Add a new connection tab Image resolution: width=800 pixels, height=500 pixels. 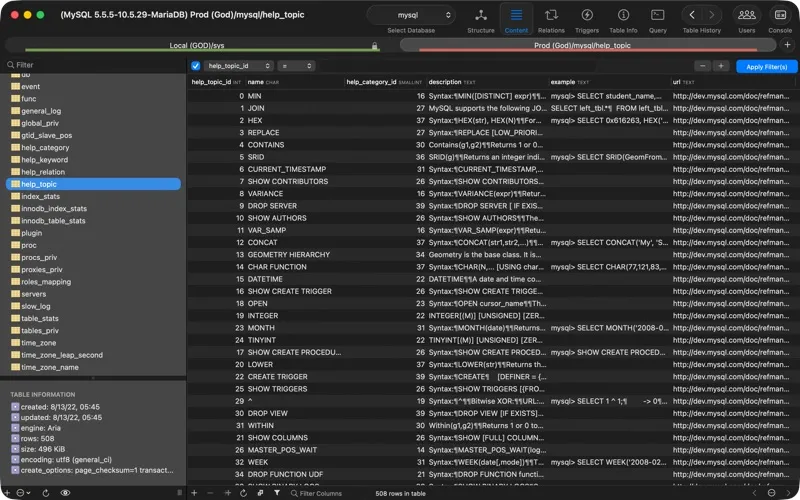click(x=787, y=45)
